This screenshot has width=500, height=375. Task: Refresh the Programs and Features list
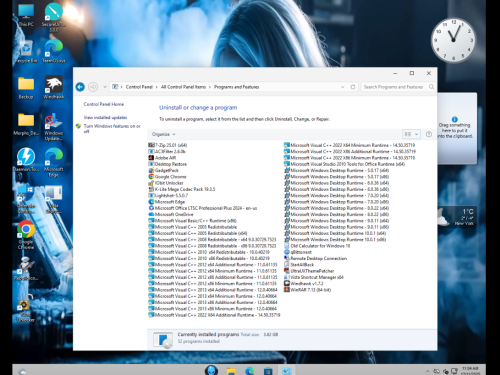(353, 87)
